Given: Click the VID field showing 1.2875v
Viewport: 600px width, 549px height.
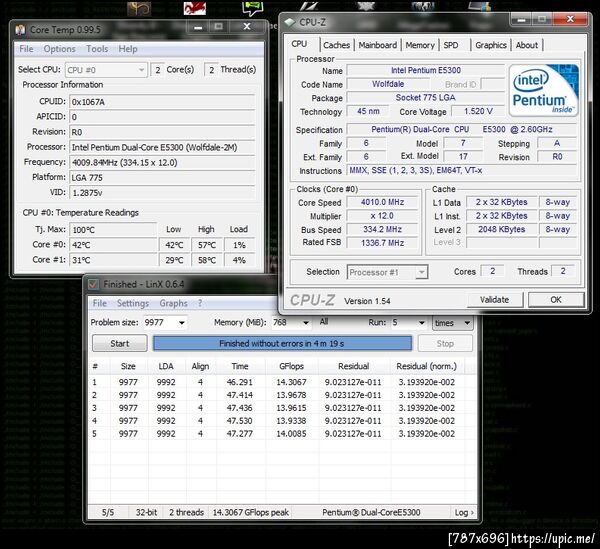Looking at the screenshot, I should point(162,193).
